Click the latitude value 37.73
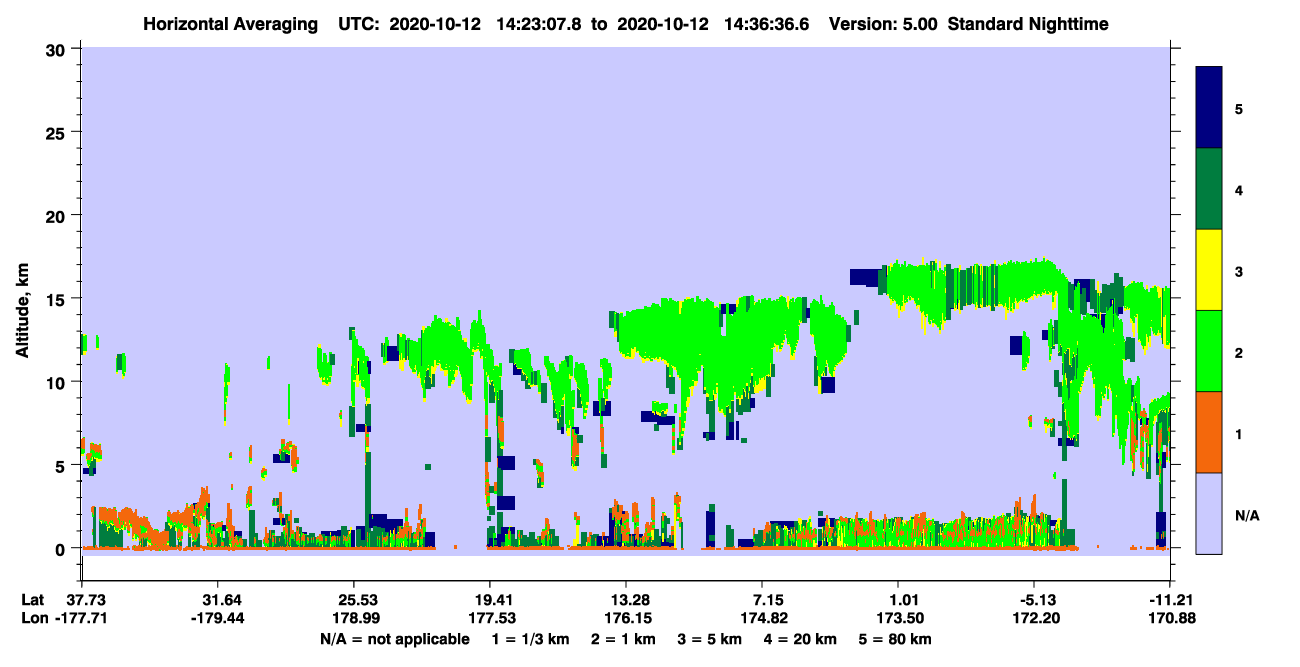Viewport: 1300px width, 667px height. click(85, 600)
